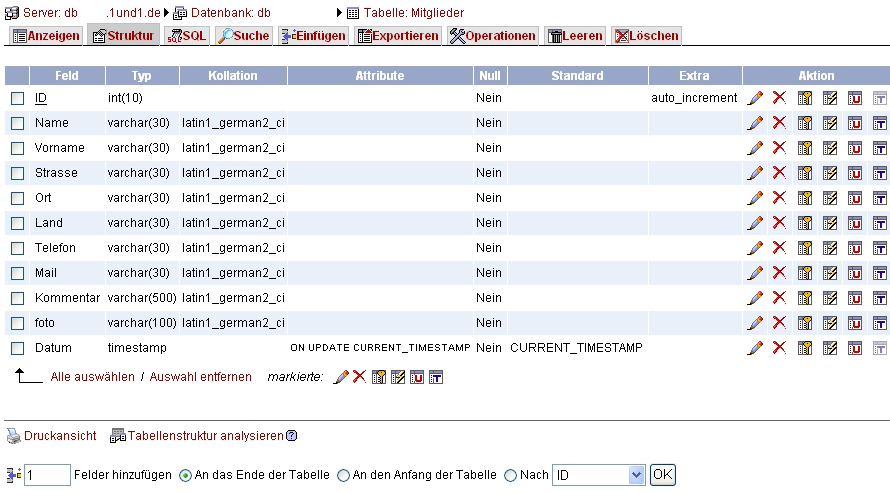Switch to the SQL tab
Screen dimensions: 890x493
(x=186, y=36)
